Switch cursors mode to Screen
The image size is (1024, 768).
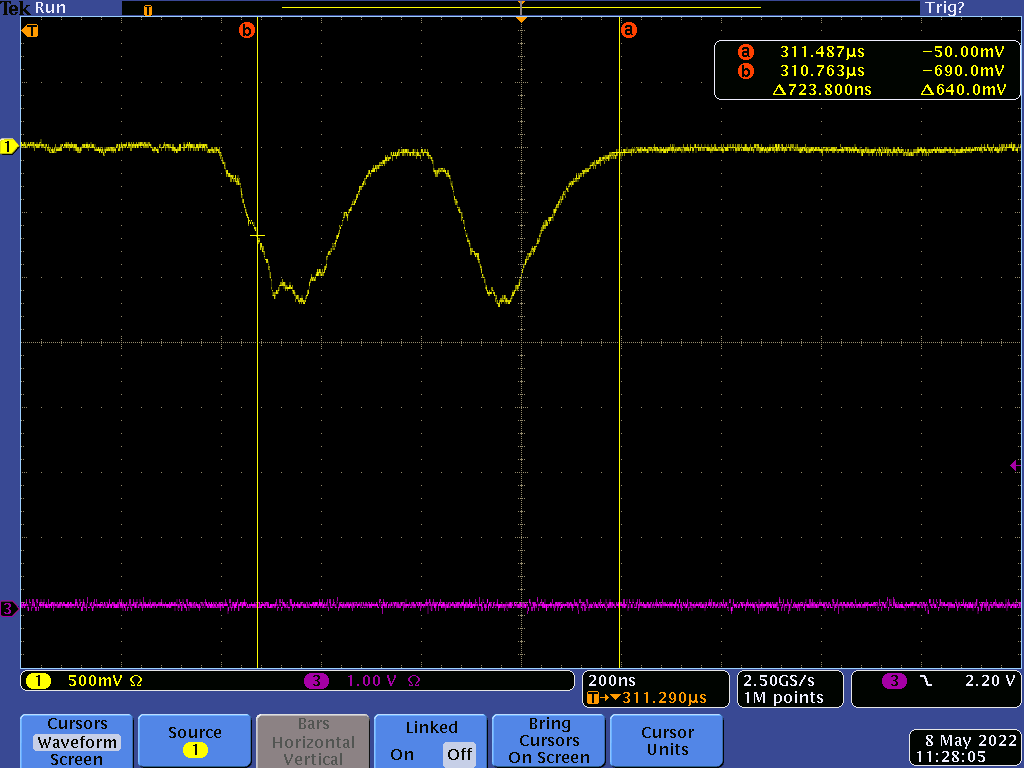point(76,759)
